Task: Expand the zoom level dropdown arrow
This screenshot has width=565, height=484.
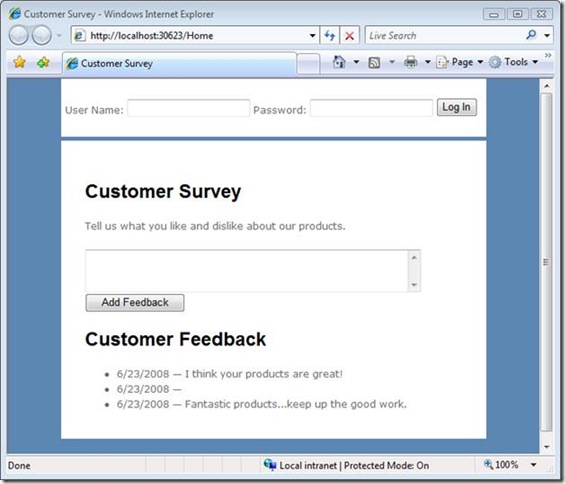Action: tap(534, 465)
